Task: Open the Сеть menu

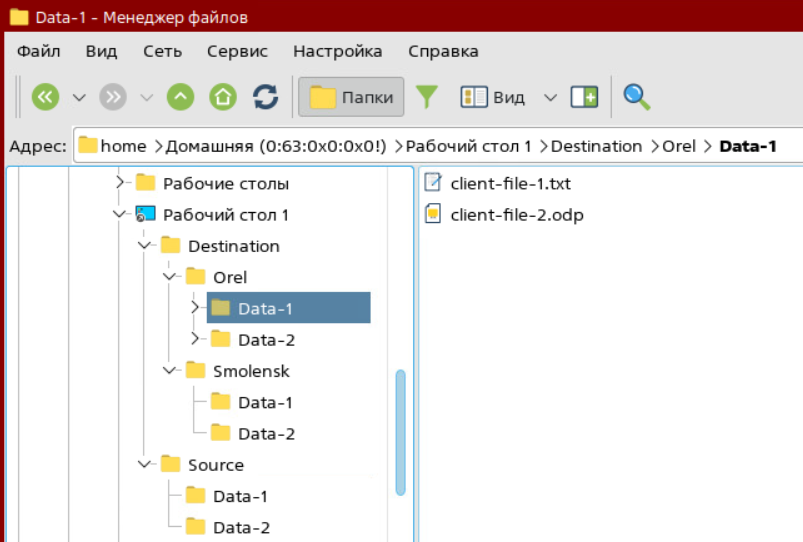Action: click(162, 51)
